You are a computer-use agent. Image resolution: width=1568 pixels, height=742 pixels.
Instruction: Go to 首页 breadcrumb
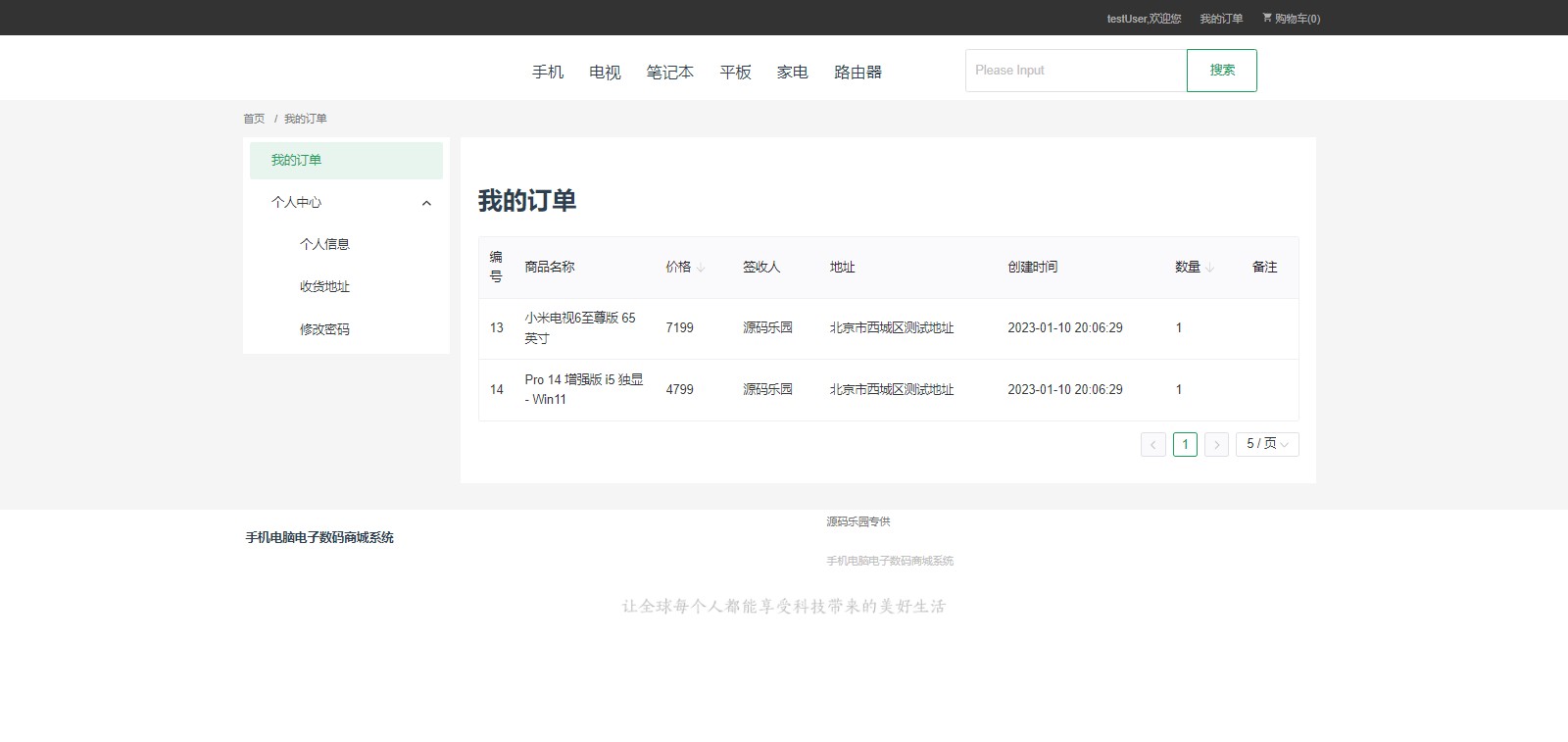[254, 119]
